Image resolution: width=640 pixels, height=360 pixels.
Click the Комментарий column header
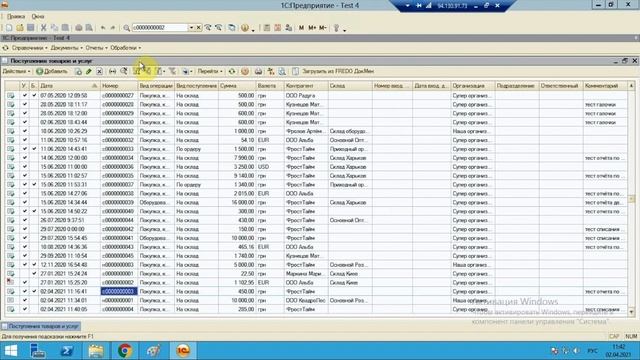click(605, 86)
